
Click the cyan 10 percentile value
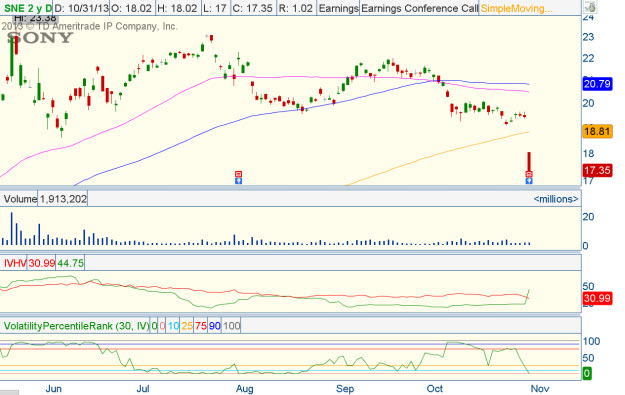tap(173, 326)
